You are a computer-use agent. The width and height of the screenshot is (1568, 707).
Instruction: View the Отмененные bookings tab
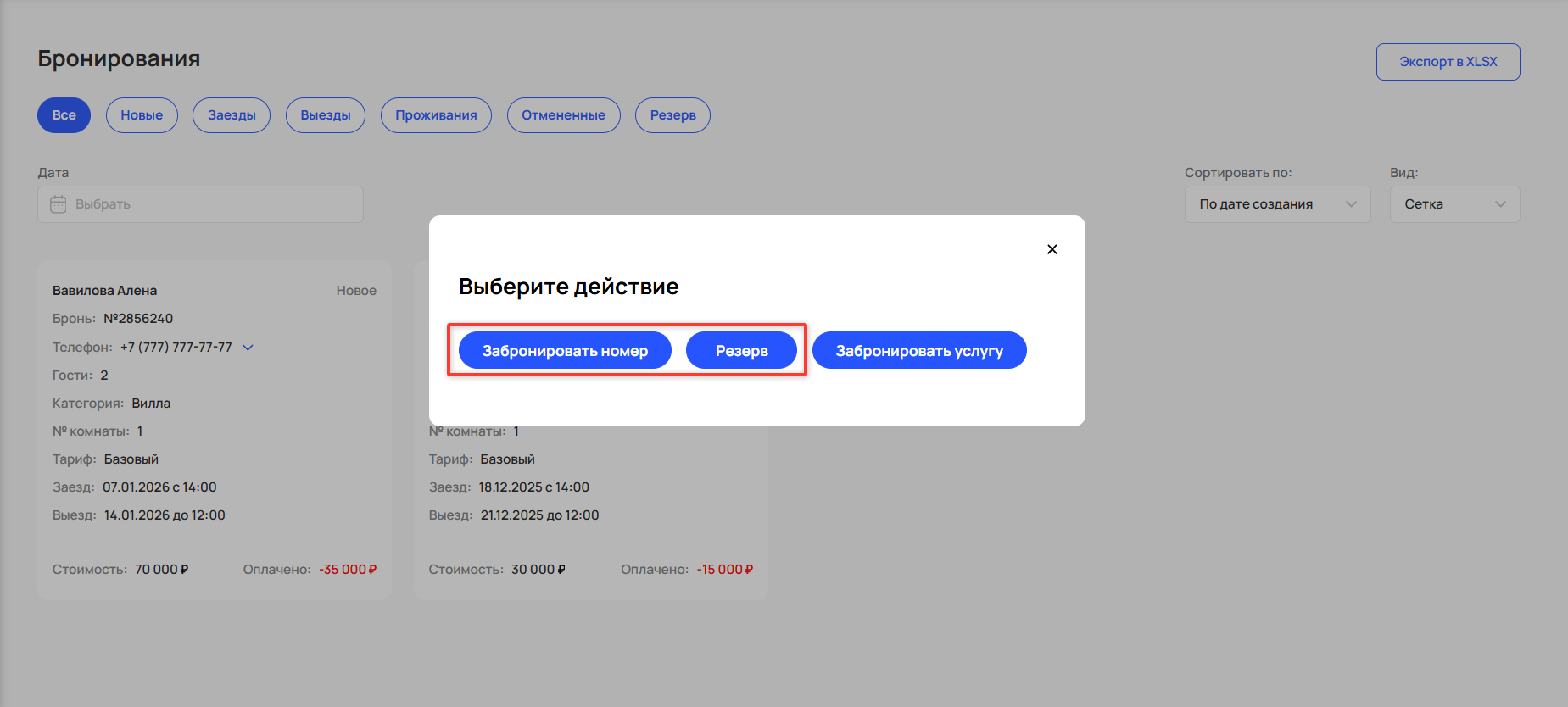pos(563,115)
